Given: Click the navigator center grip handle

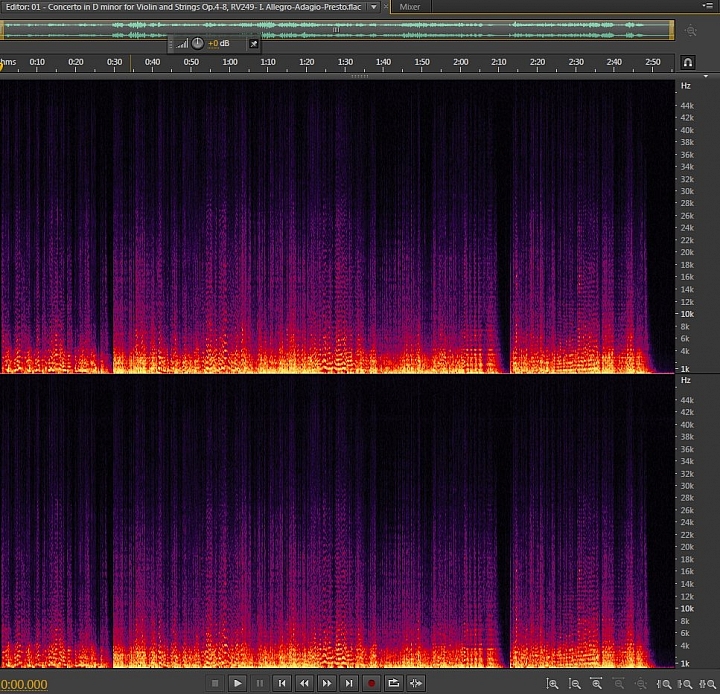Looking at the screenshot, I should click(x=336, y=30).
